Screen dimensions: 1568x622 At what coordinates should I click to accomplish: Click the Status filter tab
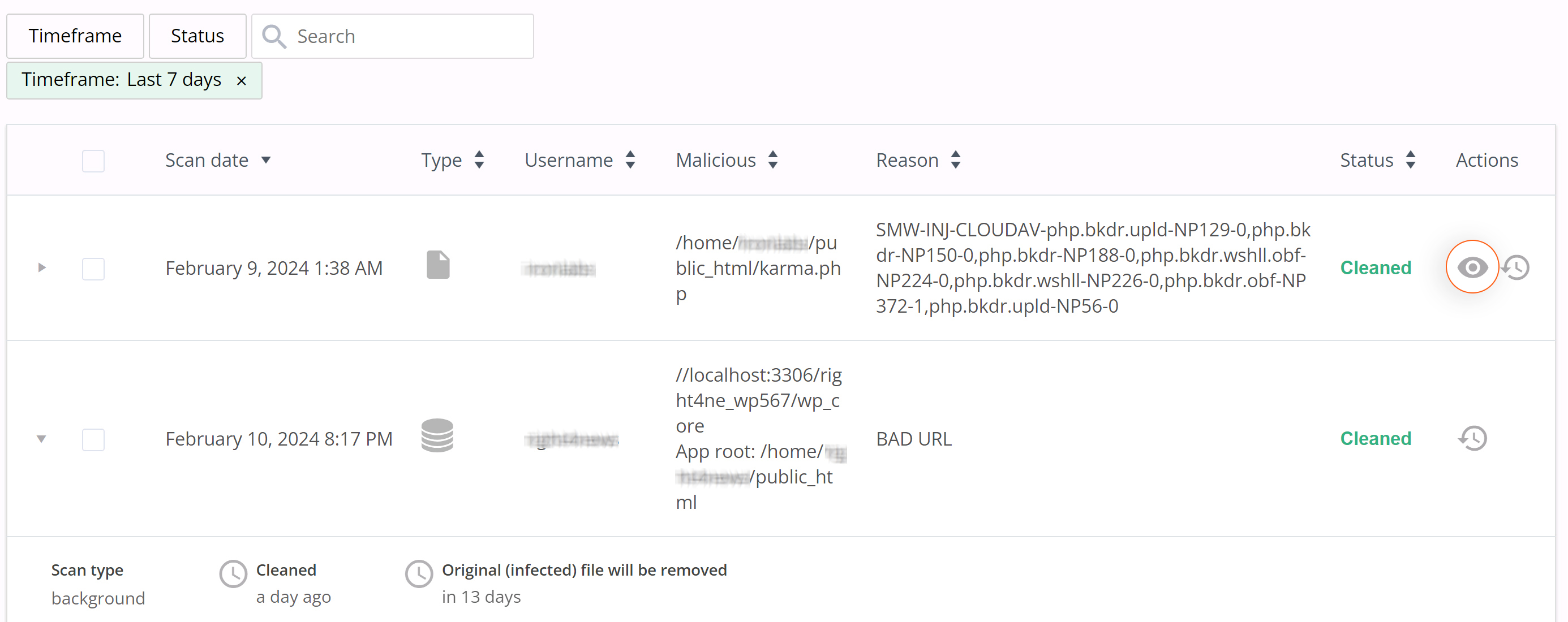point(197,35)
